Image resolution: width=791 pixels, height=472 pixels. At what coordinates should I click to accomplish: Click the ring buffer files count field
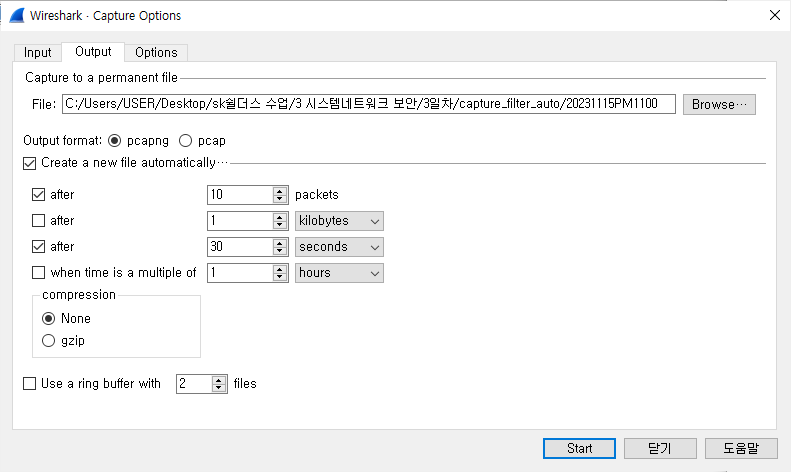point(194,384)
